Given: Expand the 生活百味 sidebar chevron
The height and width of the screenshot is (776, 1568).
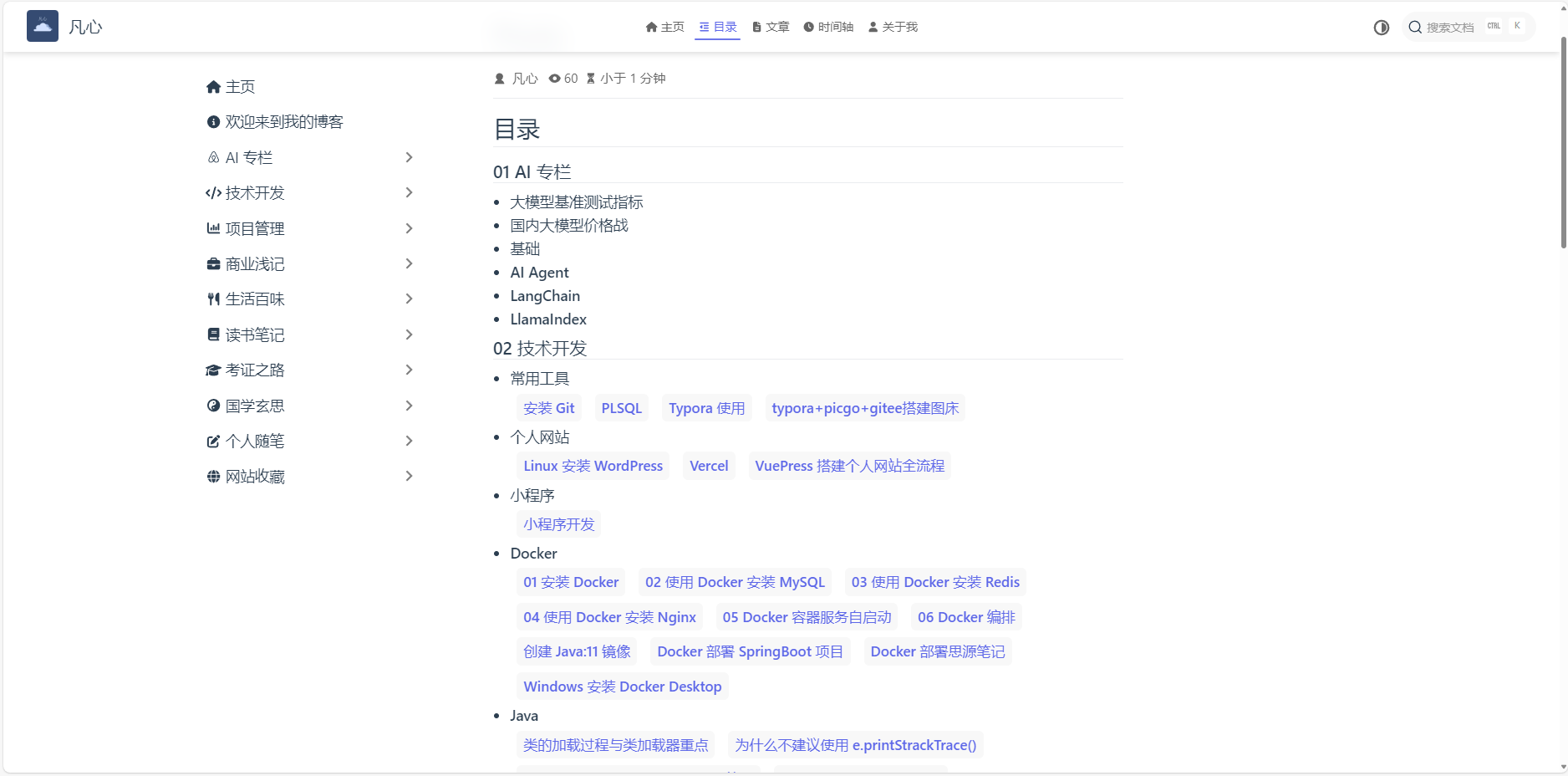Looking at the screenshot, I should [409, 299].
